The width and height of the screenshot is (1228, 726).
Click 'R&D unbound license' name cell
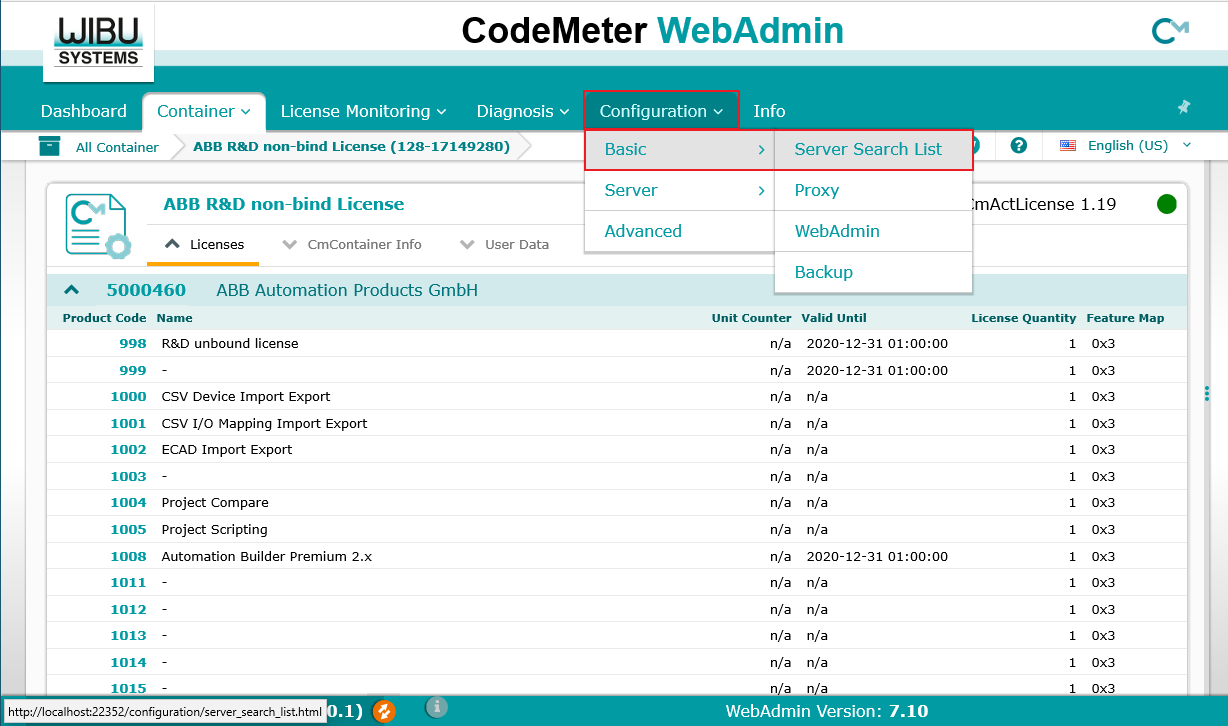230,343
